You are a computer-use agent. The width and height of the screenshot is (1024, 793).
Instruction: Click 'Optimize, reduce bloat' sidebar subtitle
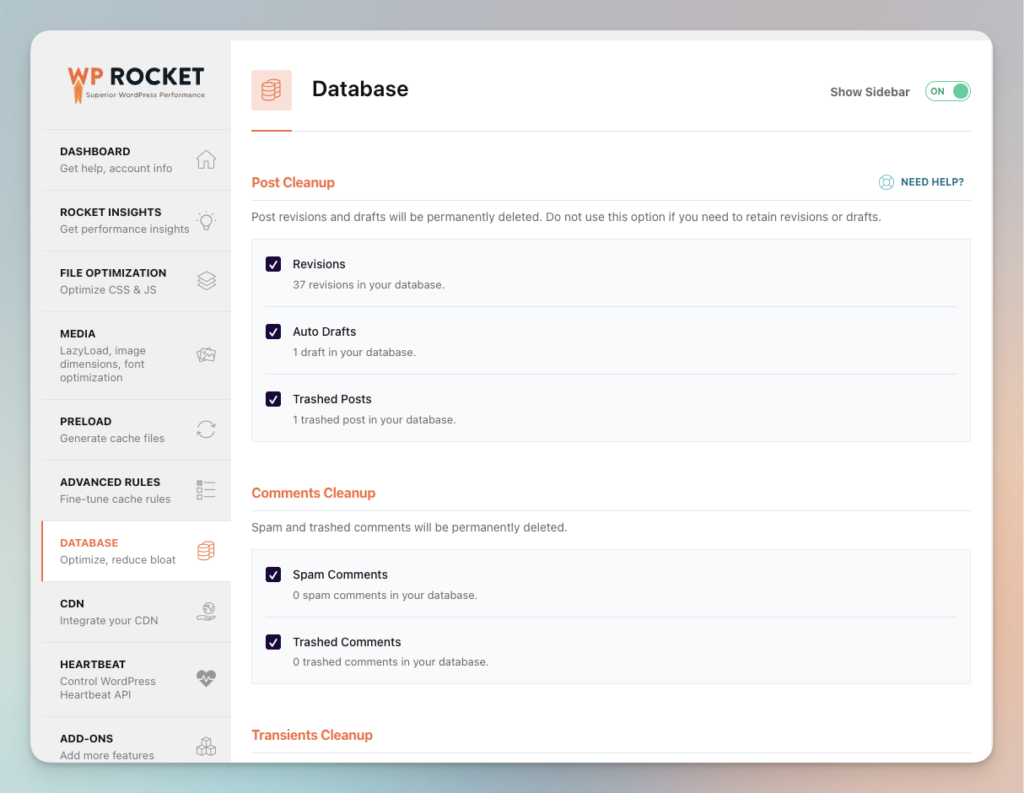[118, 560]
